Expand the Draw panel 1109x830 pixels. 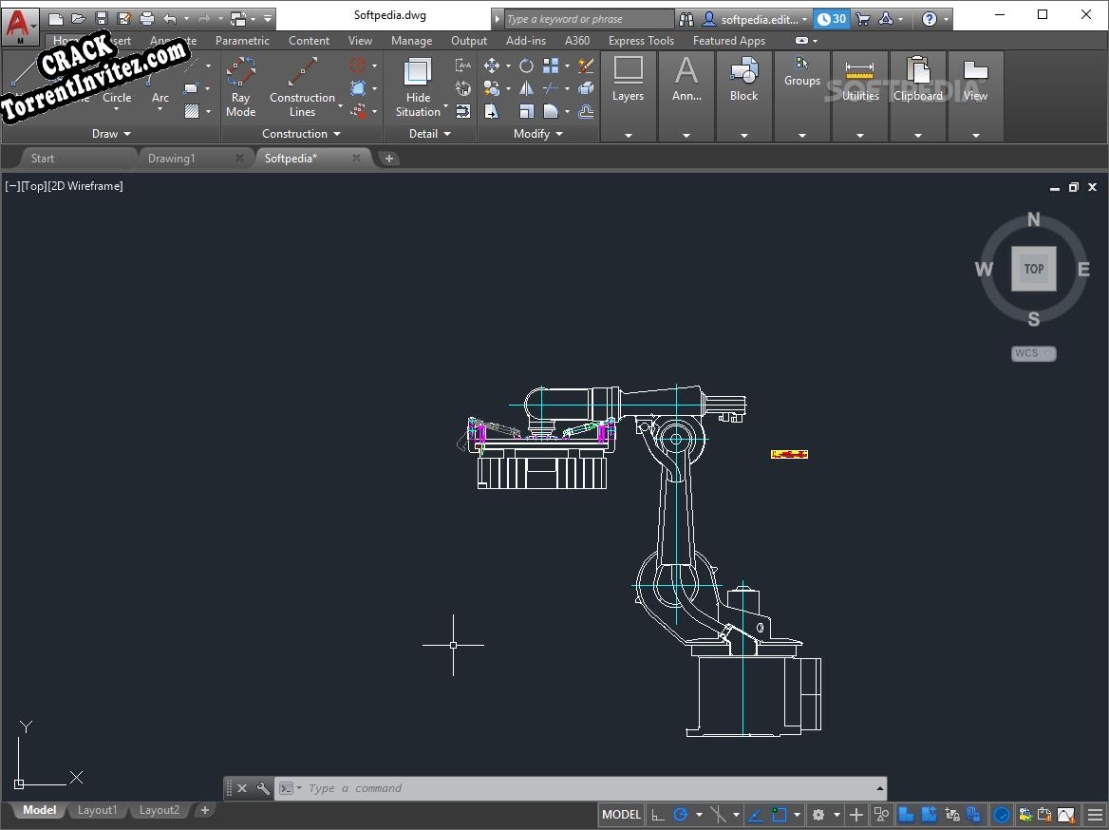point(110,133)
